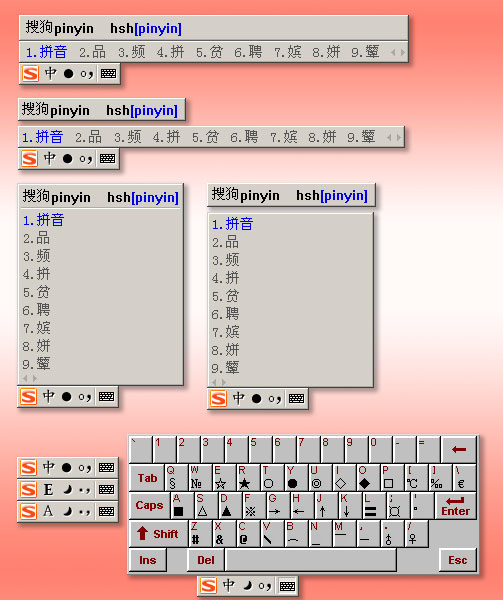Image resolution: width=503 pixels, height=600 pixels.
Task: Click the Caps key on the soft keyboard
Action: pyautogui.click(x=149, y=505)
